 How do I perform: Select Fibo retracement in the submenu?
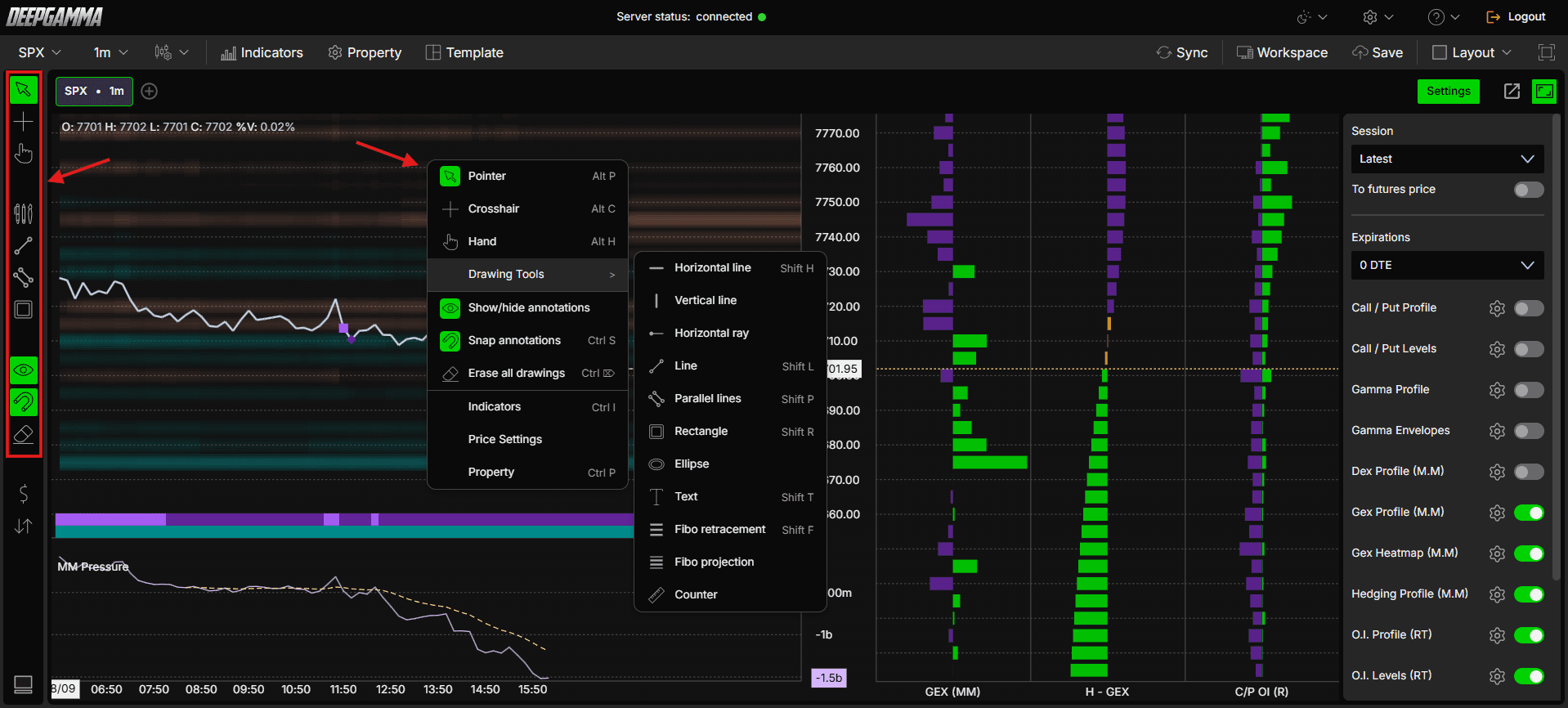pos(730,529)
